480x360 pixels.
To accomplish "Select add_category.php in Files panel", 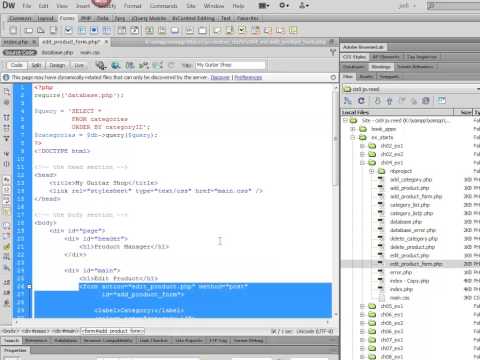I will click(x=411, y=180).
